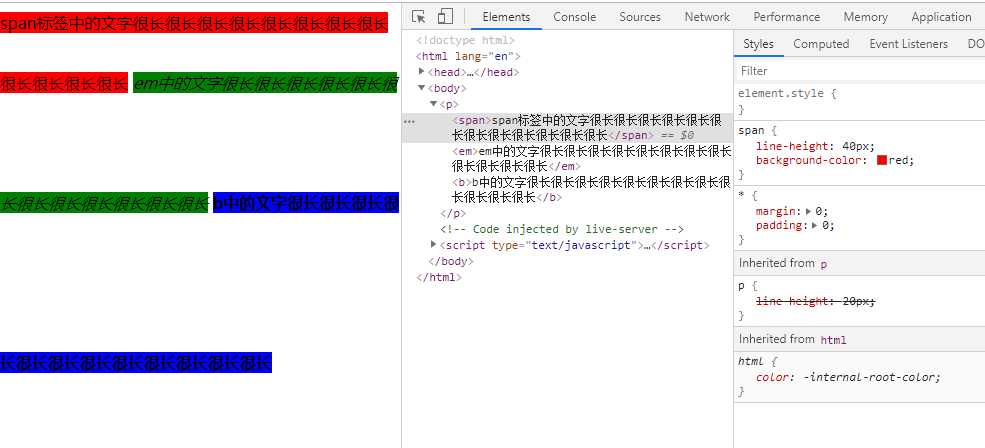Viewport: 985px width, 448px height.
Task: Select the Styles sidebar tab
Action: (x=758, y=44)
